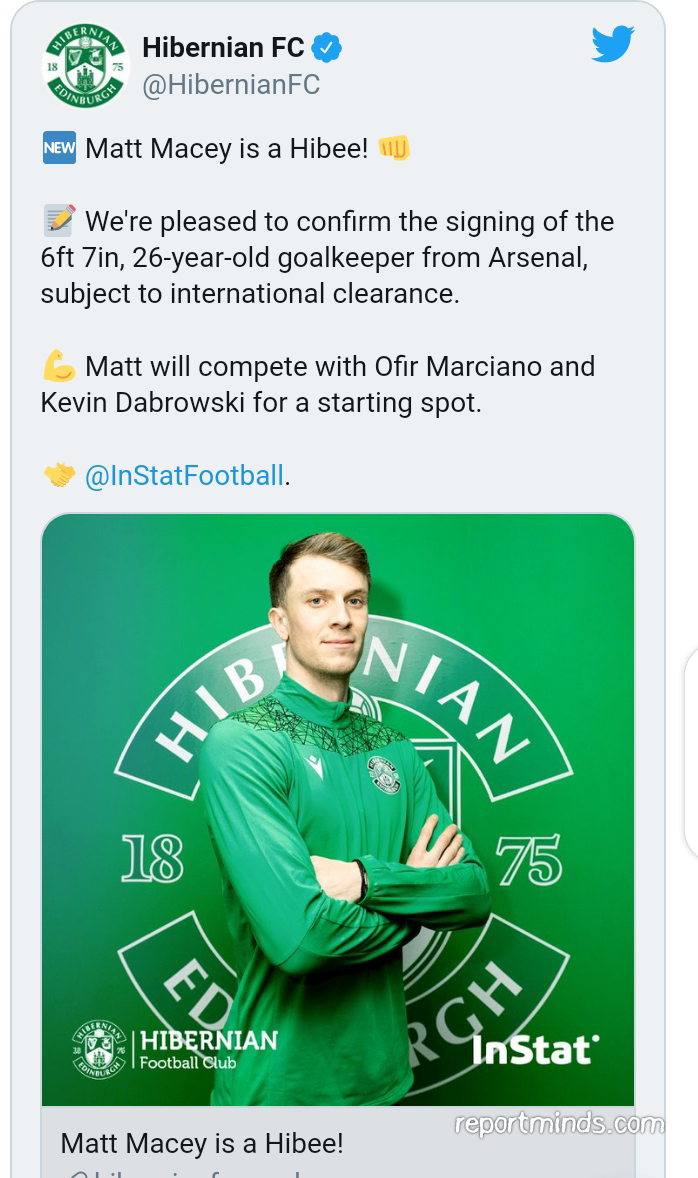Click the club crest on the green jersey
This screenshot has width=698, height=1178.
pyautogui.click(x=384, y=774)
